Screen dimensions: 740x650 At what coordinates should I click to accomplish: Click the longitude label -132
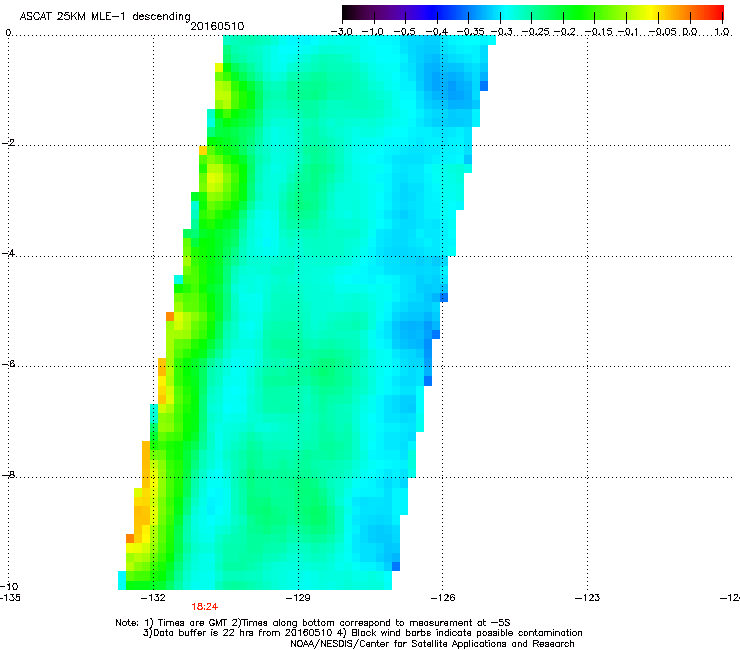click(153, 598)
